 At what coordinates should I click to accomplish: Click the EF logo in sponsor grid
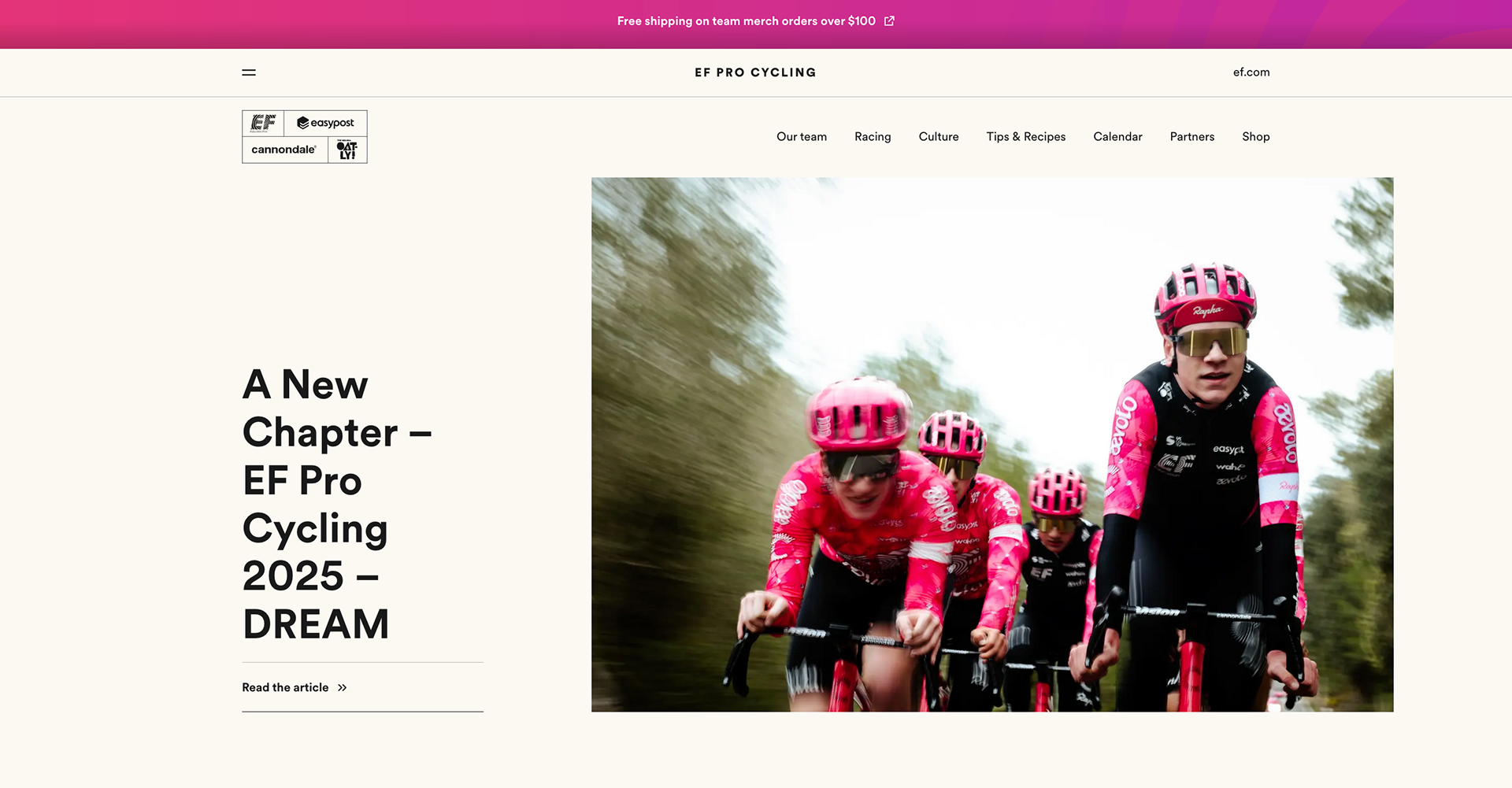point(263,124)
